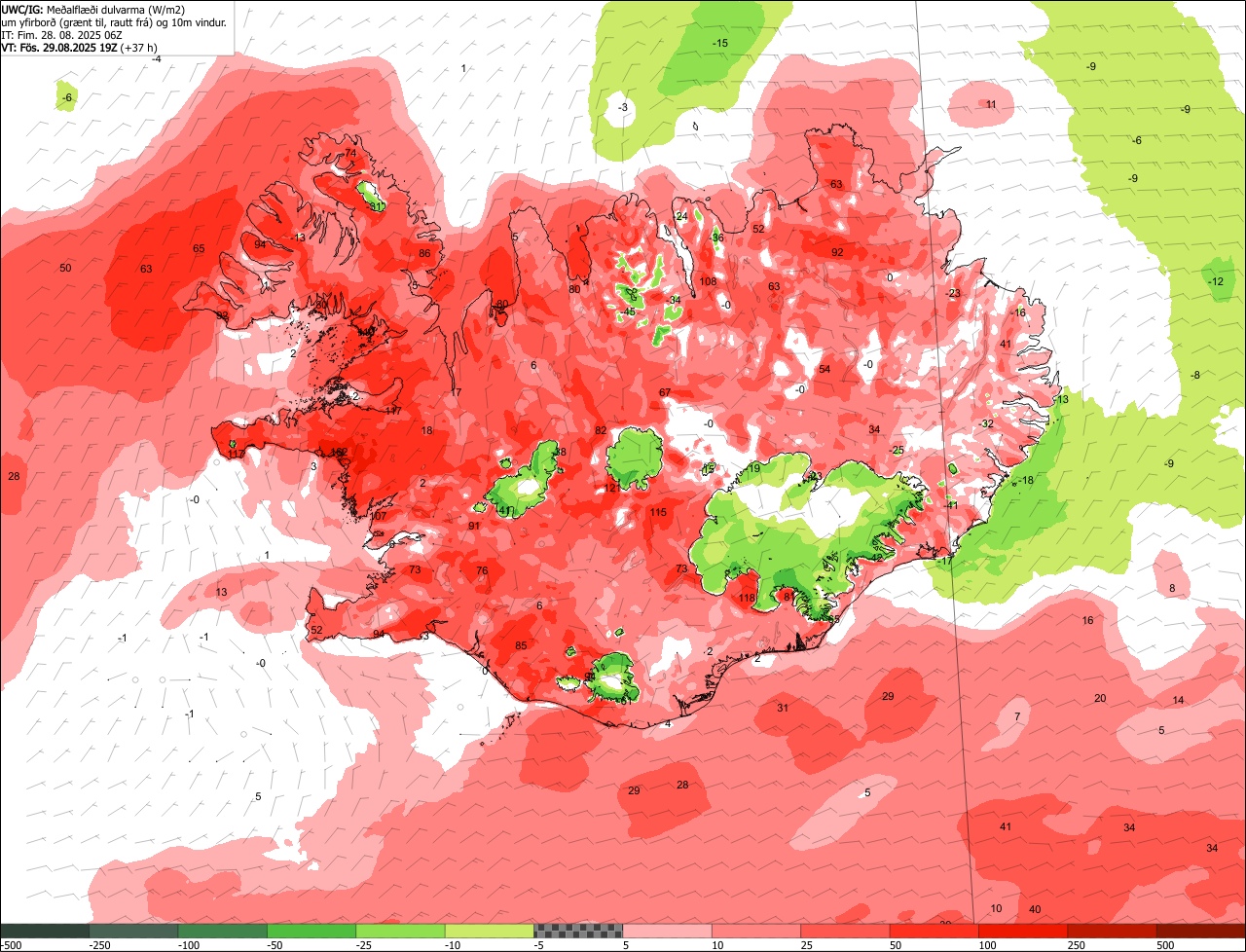Click the map value '-45' beside the '34' label
The image size is (1246, 952).
pos(628,311)
